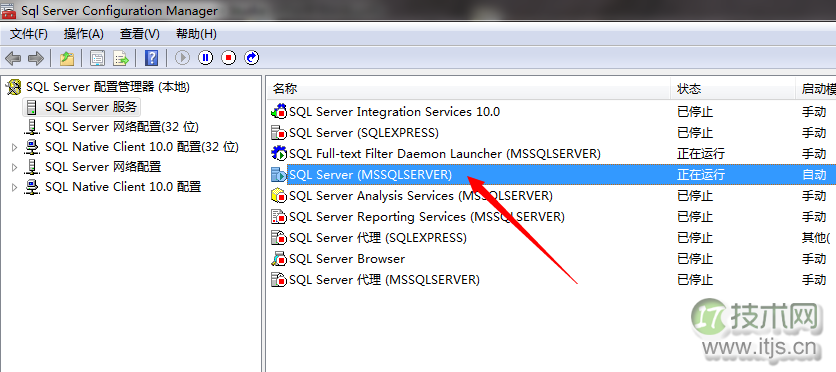
Task: Click the SQL Server (MSSQLSERVER) running icon
Action: tap(279, 174)
